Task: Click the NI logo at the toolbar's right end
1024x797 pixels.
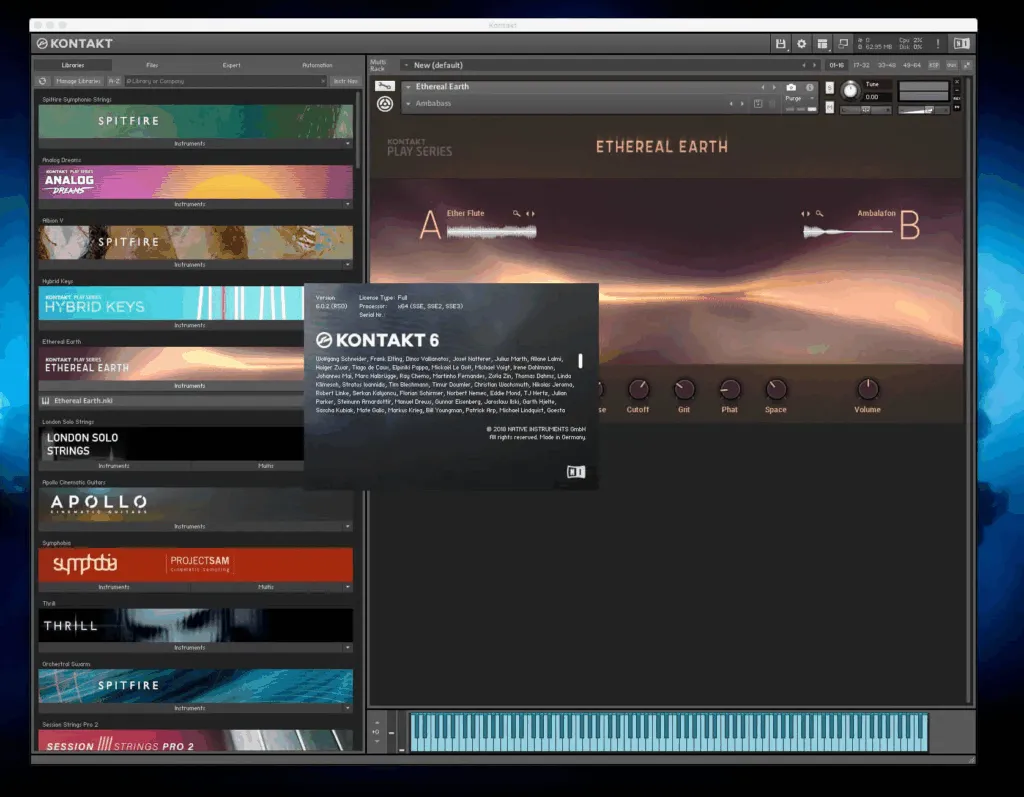Action: click(963, 43)
